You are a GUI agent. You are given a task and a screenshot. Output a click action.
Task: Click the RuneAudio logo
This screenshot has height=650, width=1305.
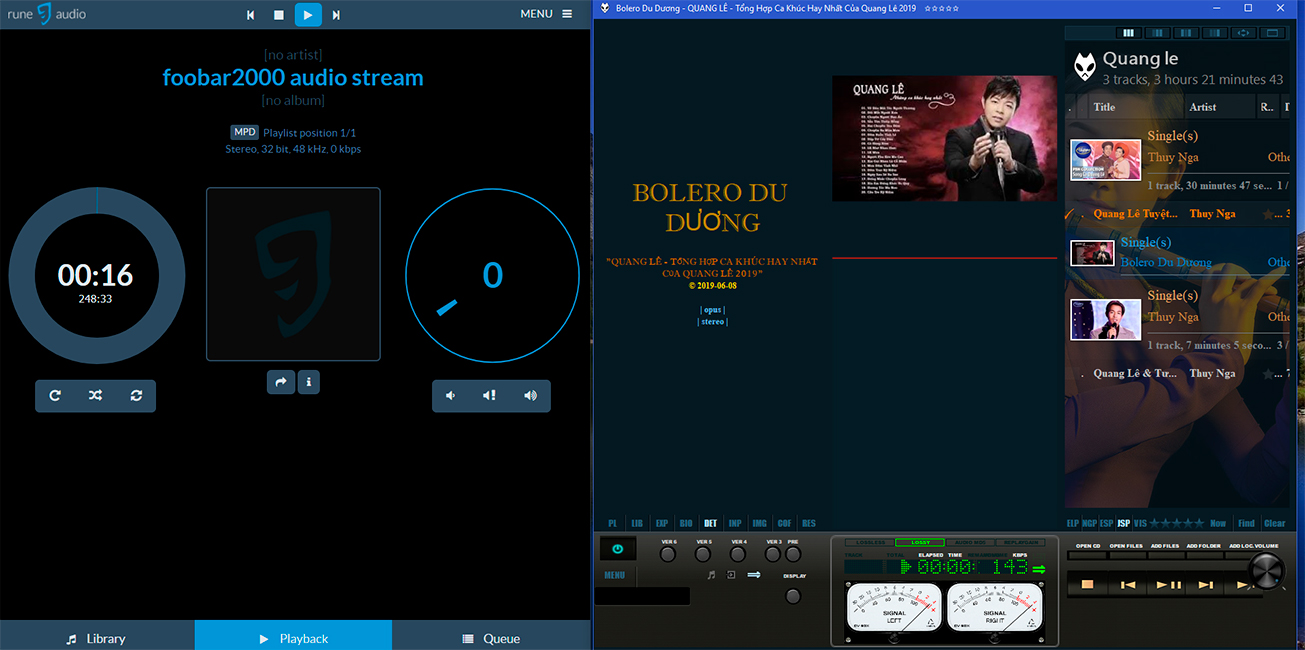click(x=47, y=15)
